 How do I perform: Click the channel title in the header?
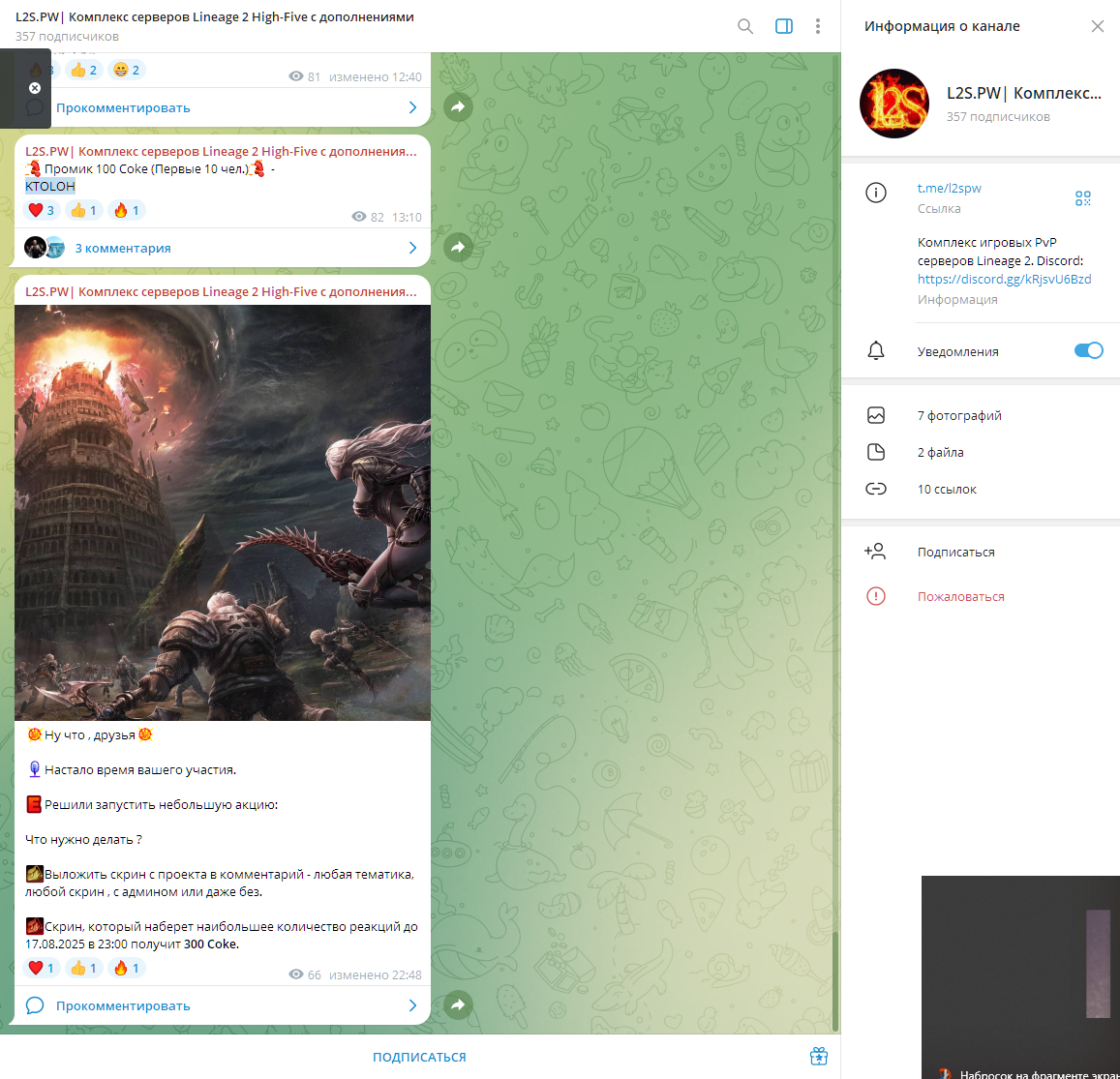[214, 16]
